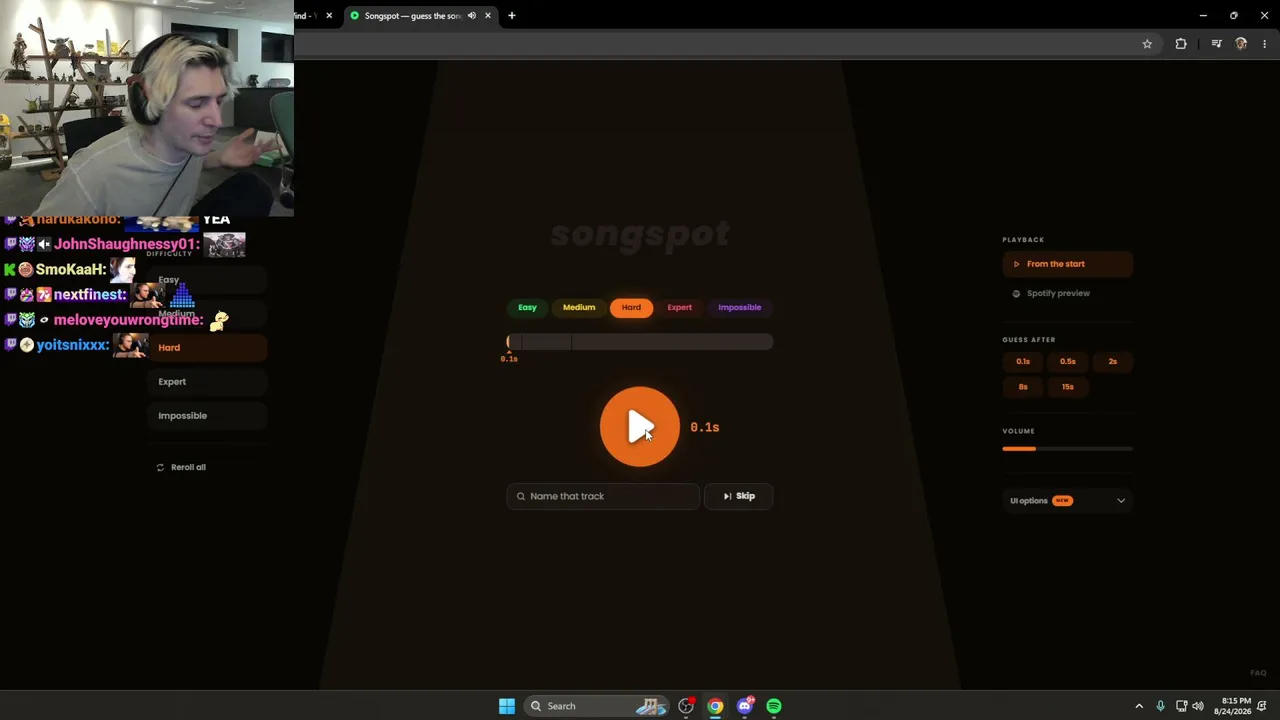Image resolution: width=1280 pixels, height=720 pixels.
Task: Bookmark this page with the star icon
Action: (1147, 44)
